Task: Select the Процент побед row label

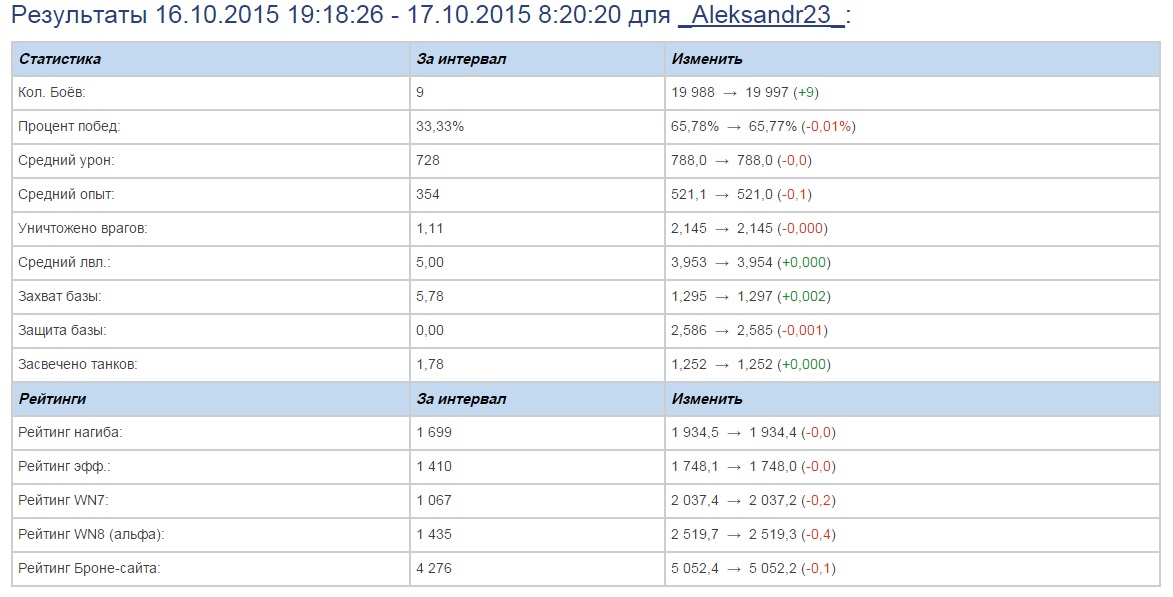Action: pyautogui.click(x=69, y=126)
